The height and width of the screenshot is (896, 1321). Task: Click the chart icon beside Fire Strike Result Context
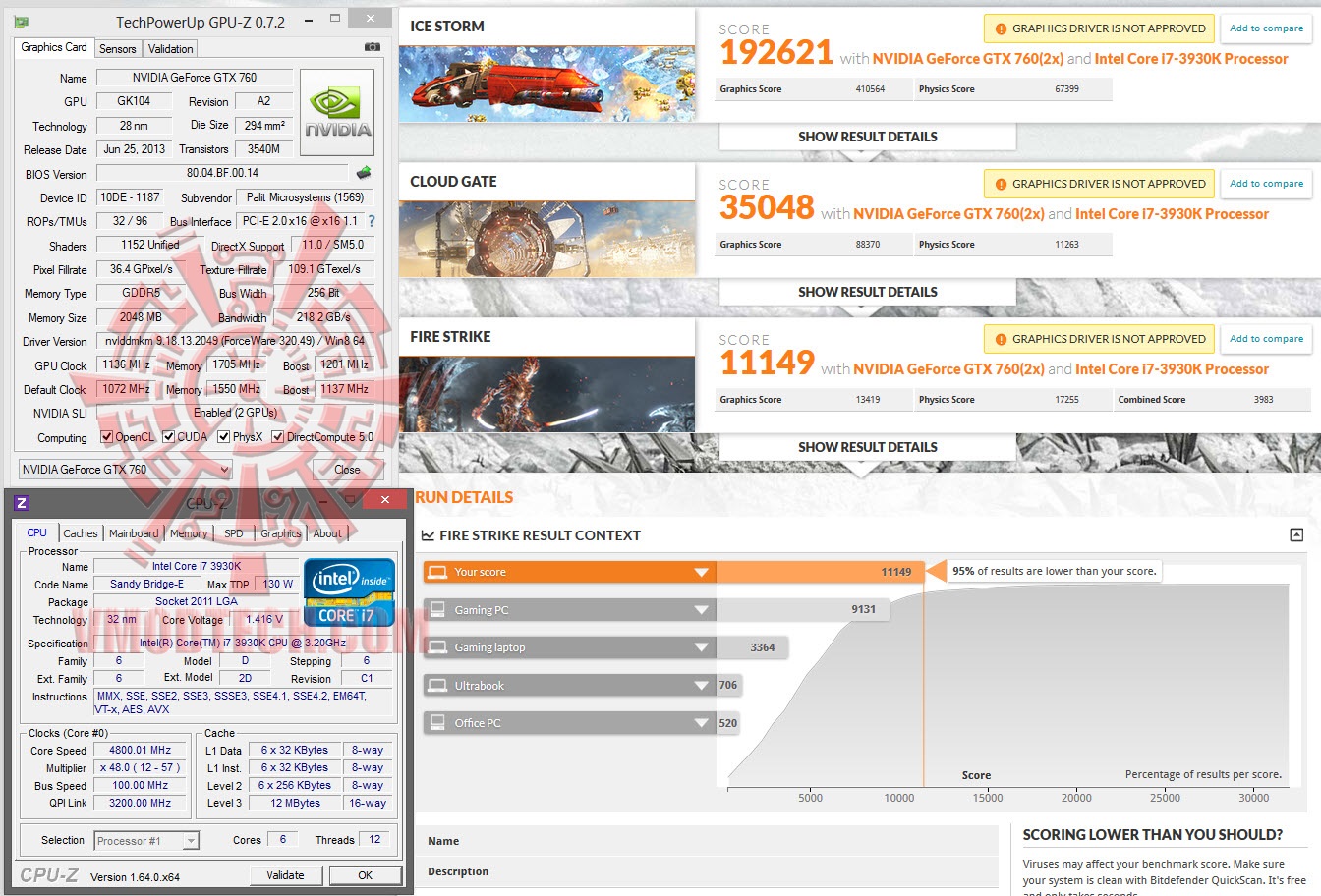click(428, 535)
